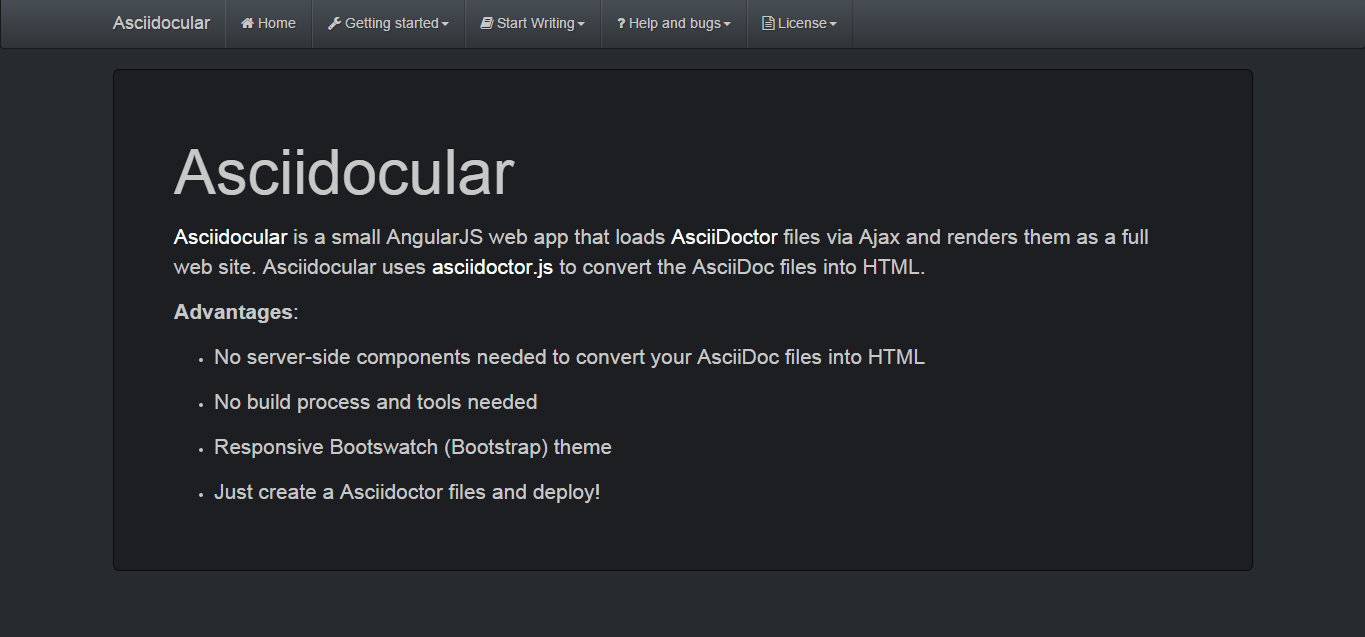Image resolution: width=1365 pixels, height=637 pixels.
Task: Click 'No build process and tools needed' item
Action: (376, 402)
